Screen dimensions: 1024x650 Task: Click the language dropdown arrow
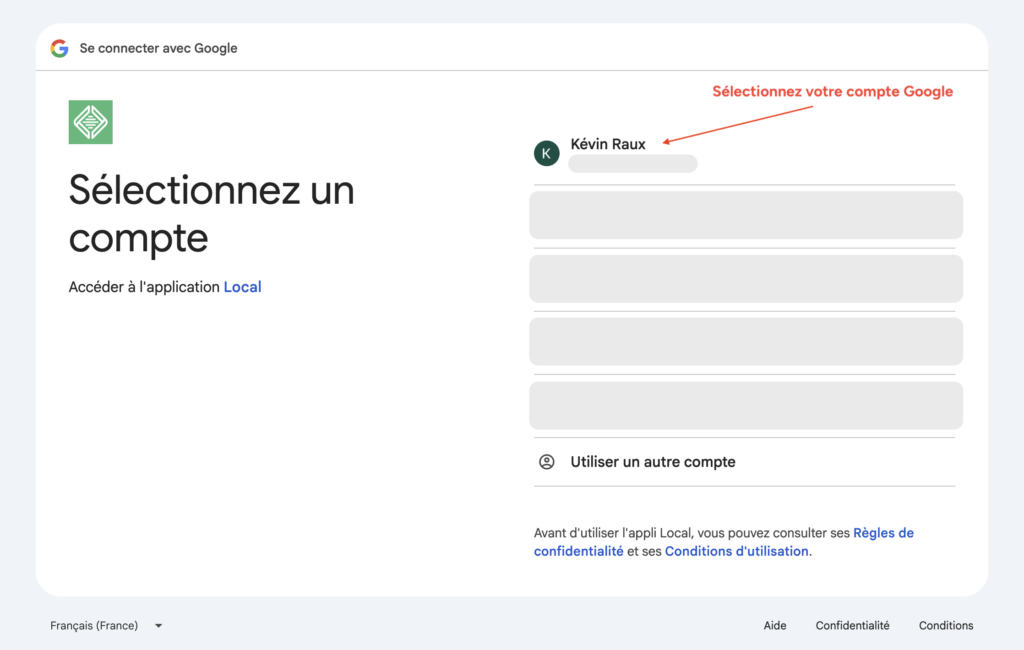coord(158,626)
